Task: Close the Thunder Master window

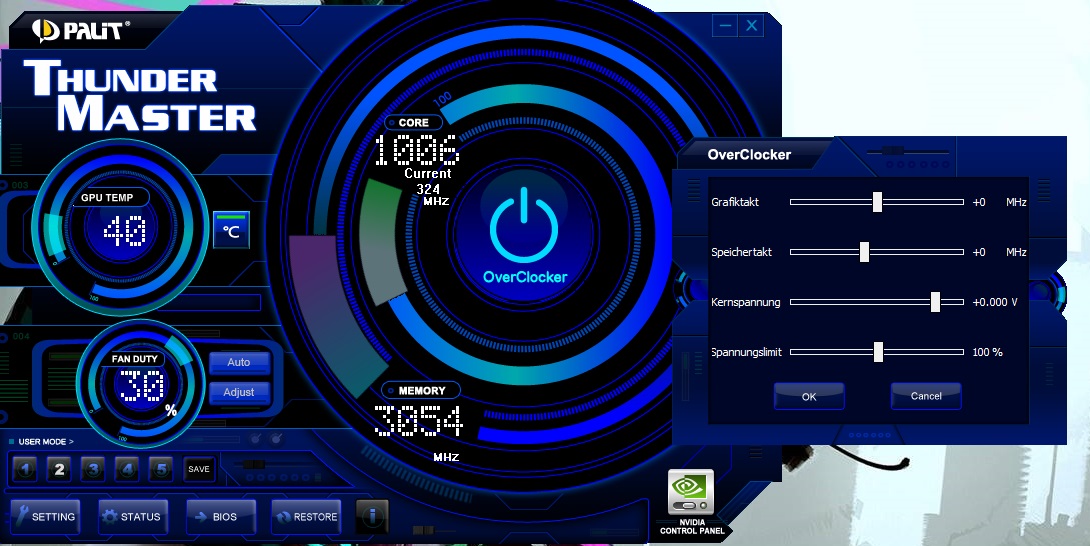Action: [751, 26]
